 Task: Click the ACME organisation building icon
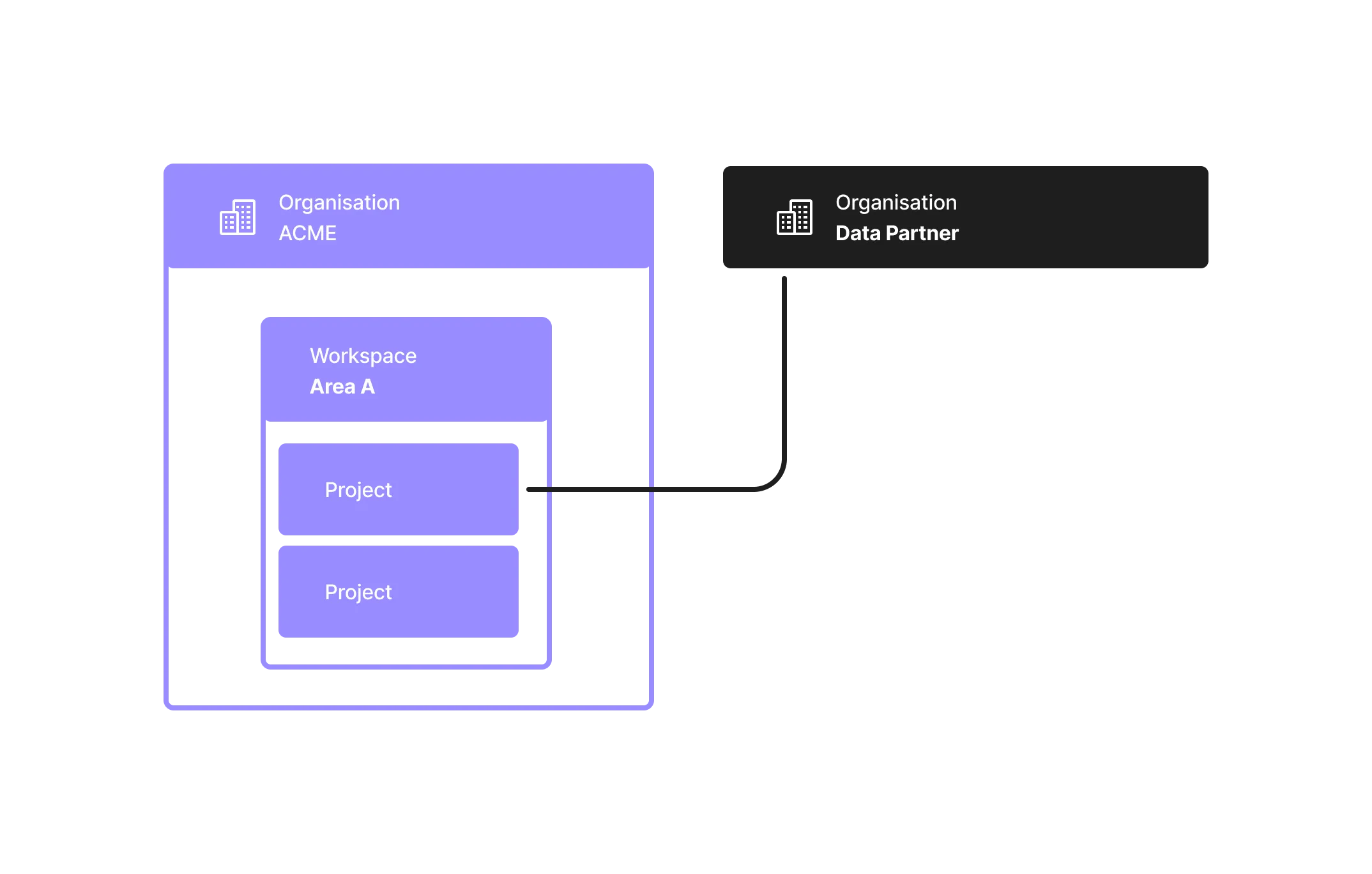coord(238,217)
